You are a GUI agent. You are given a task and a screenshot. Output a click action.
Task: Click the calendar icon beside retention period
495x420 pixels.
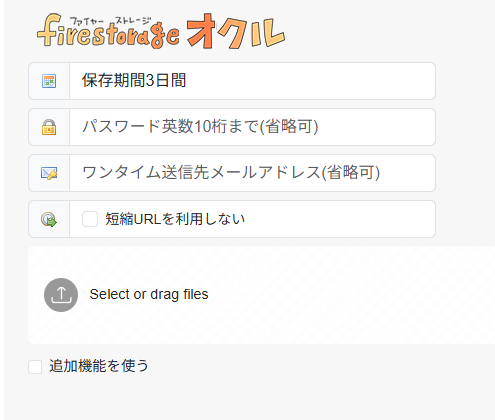pyautogui.click(x=49, y=81)
